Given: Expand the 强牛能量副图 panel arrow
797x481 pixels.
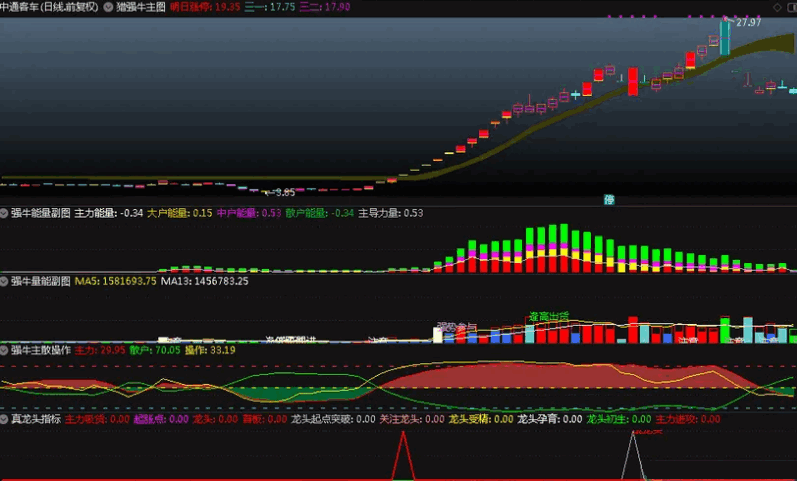Looking at the screenshot, I should [x=4, y=213].
